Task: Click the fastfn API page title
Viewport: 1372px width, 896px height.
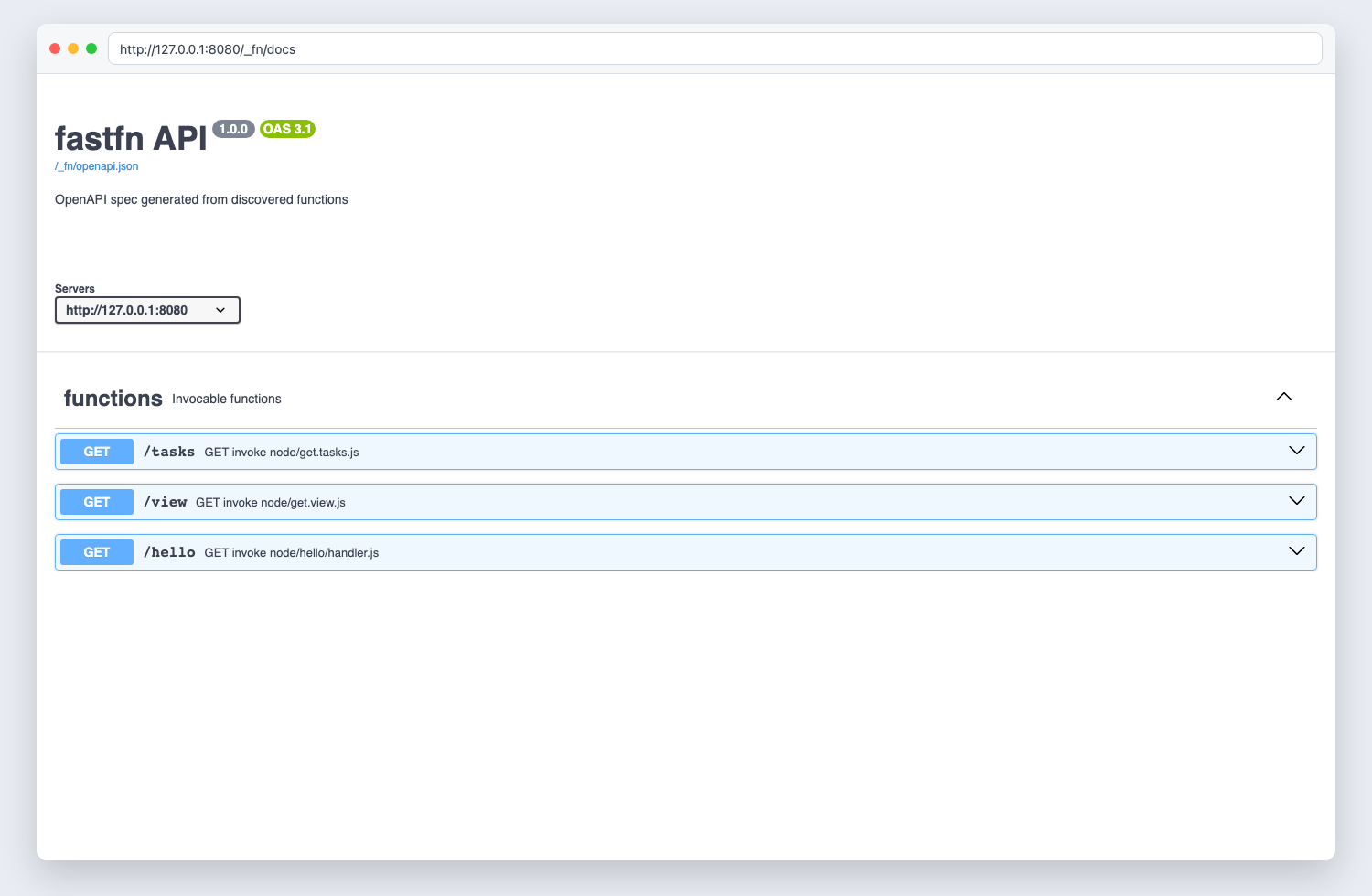Action: (x=131, y=138)
